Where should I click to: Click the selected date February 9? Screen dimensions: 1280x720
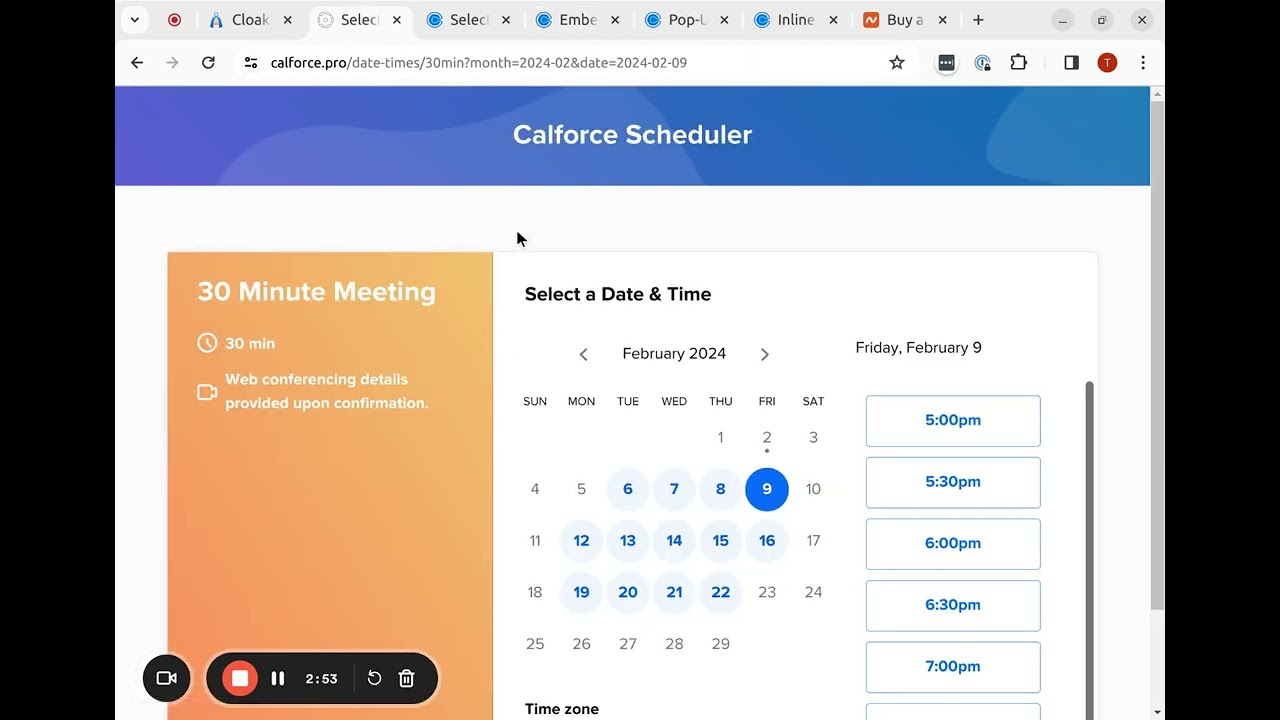tap(767, 489)
